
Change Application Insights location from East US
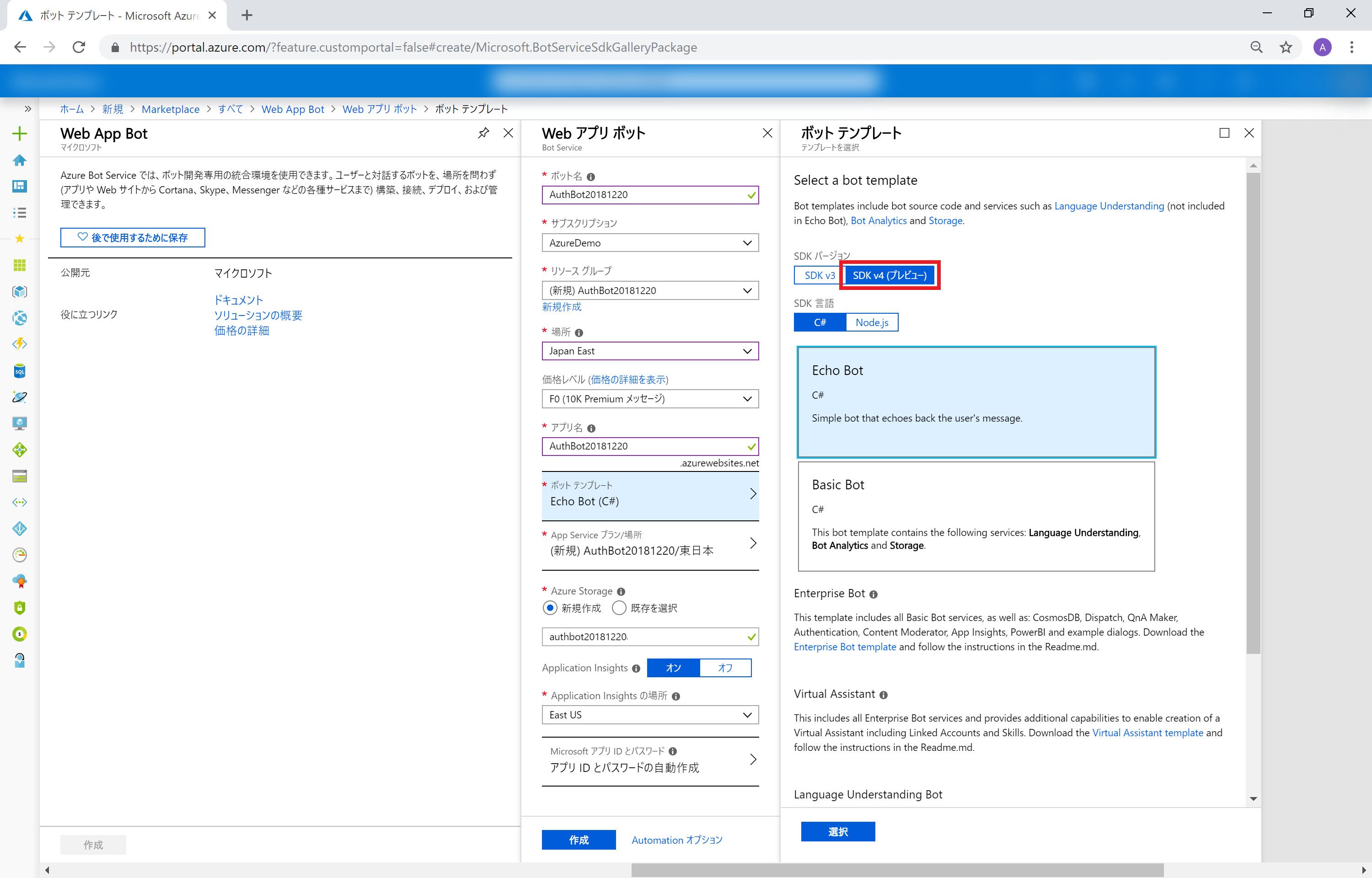(x=650, y=714)
